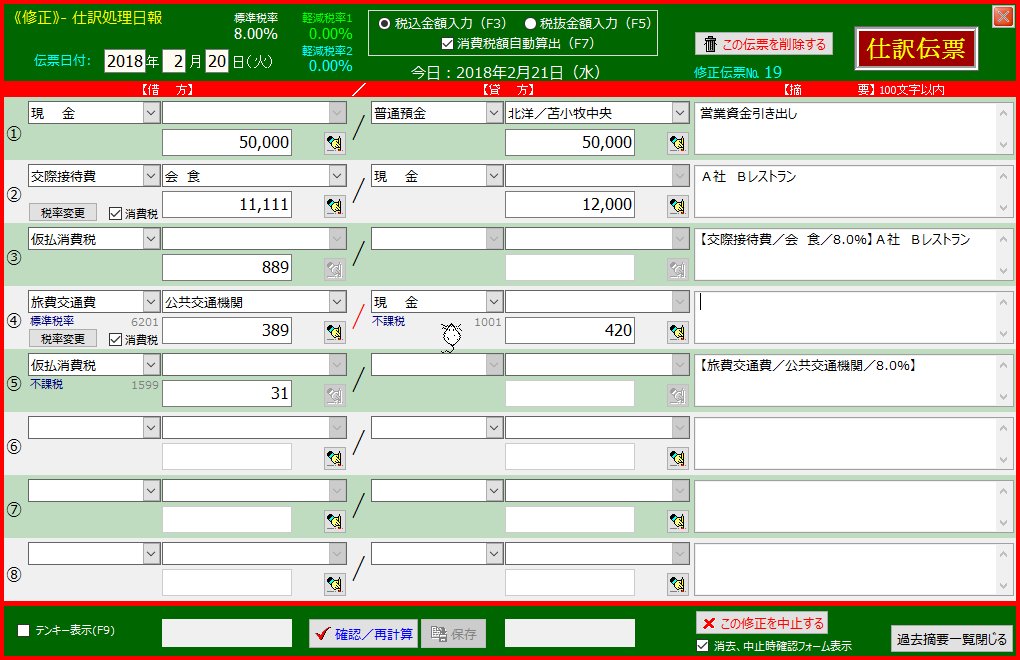Image resolution: width=1020 pixels, height=660 pixels.
Task: Open the 北洋/苫小牧中央 sub-account dropdown
Action: [679, 113]
